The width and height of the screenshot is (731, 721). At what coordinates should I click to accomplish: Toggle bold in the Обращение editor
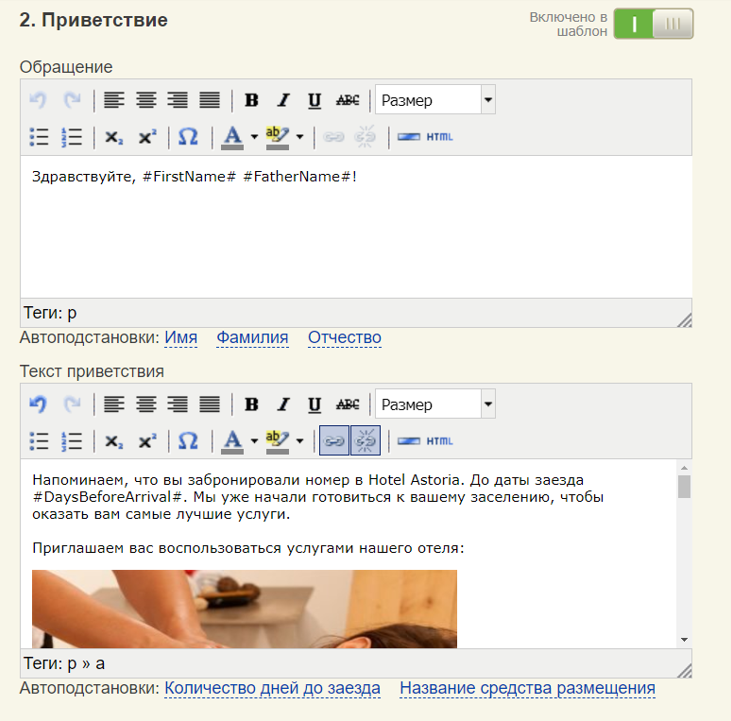pos(252,100)
